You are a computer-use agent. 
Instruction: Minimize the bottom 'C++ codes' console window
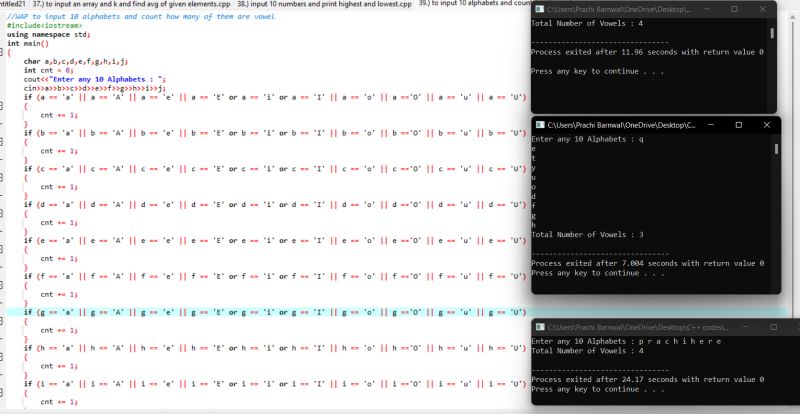746,327
